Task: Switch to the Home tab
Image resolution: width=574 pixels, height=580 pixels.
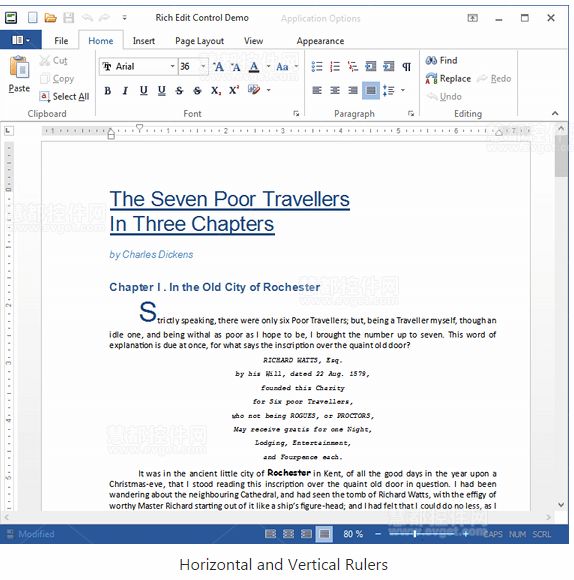Action: coord(101,41)
